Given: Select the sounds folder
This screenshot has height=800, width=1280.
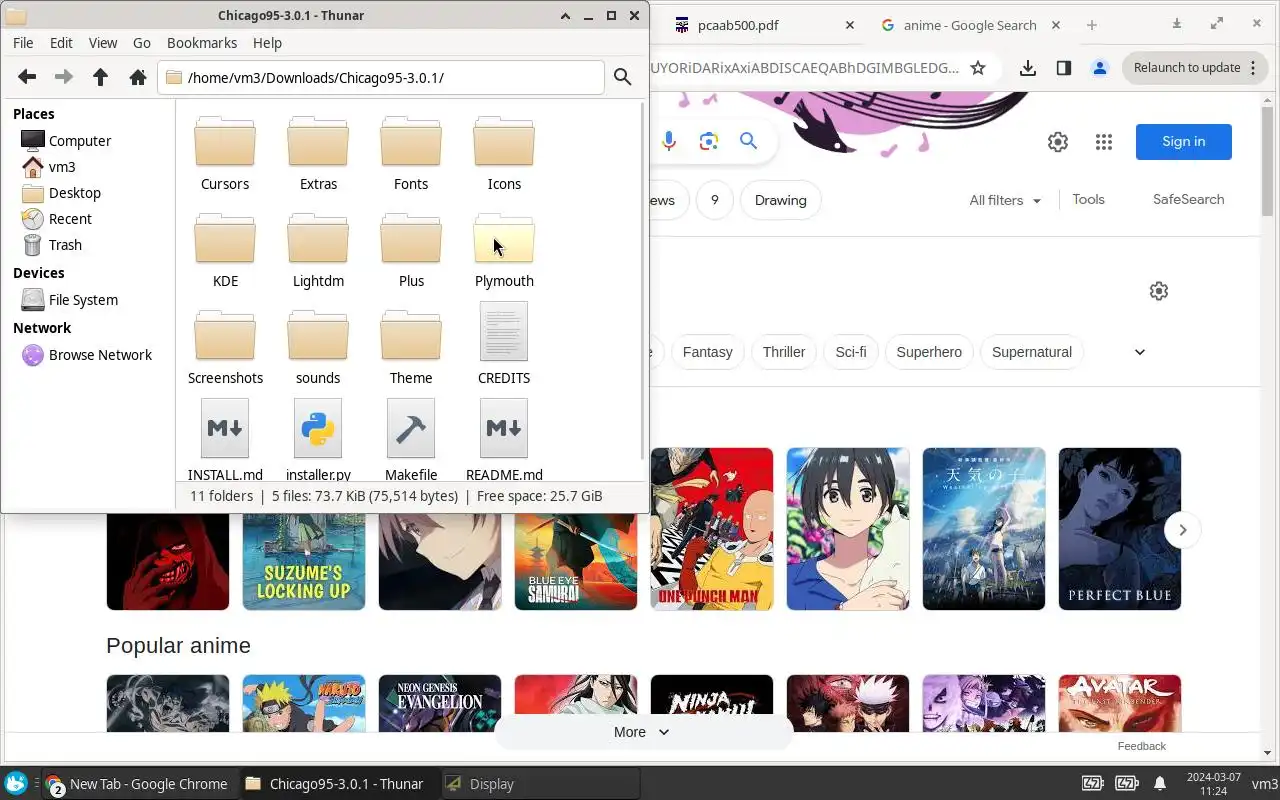Looking at the screenshot, I should coord(318,346).
